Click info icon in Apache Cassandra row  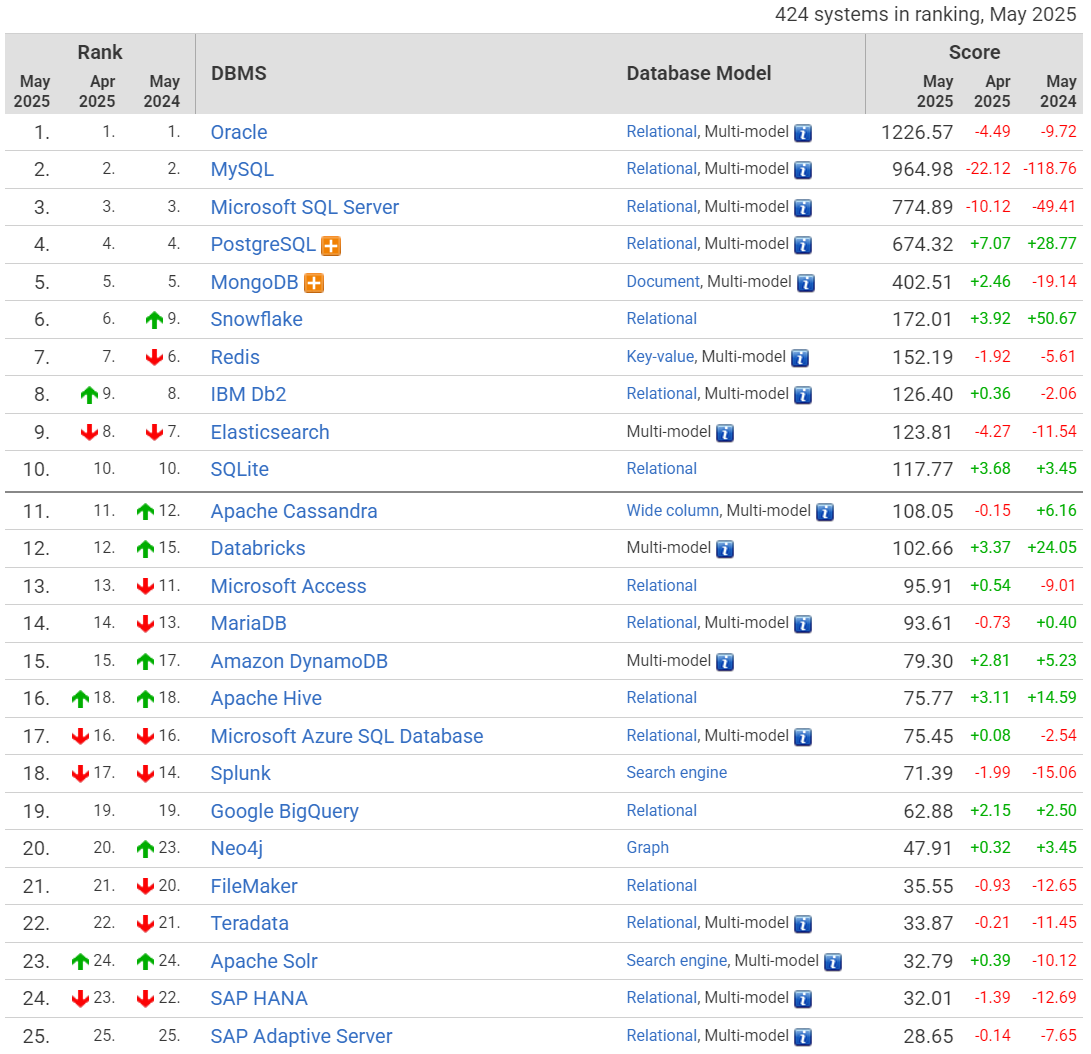(825, 513)
